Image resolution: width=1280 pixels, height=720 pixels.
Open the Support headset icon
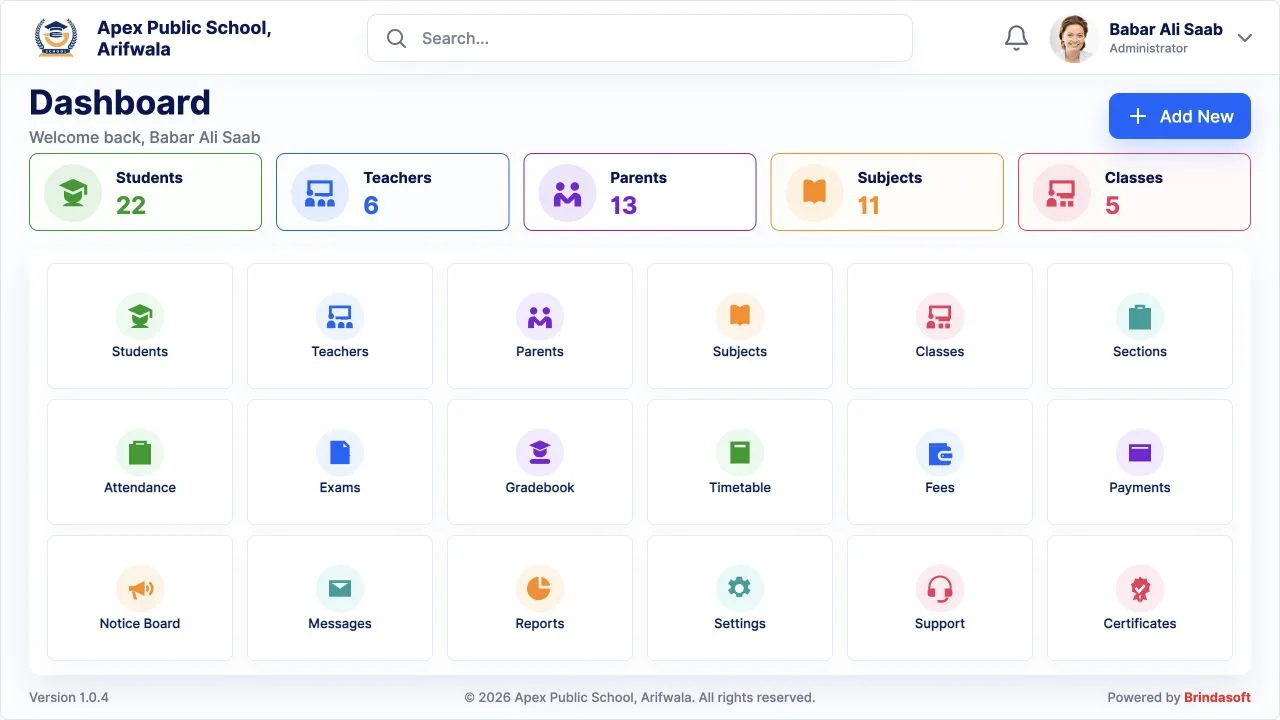pos(940,589)
